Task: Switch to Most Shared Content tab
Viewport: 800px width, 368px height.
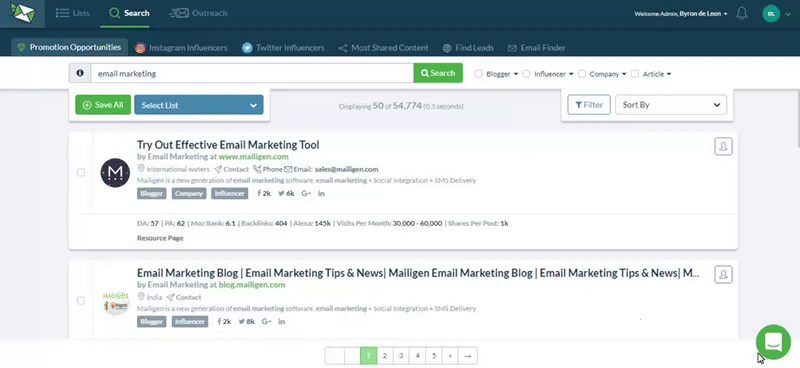Action: (x=384, y=47)
